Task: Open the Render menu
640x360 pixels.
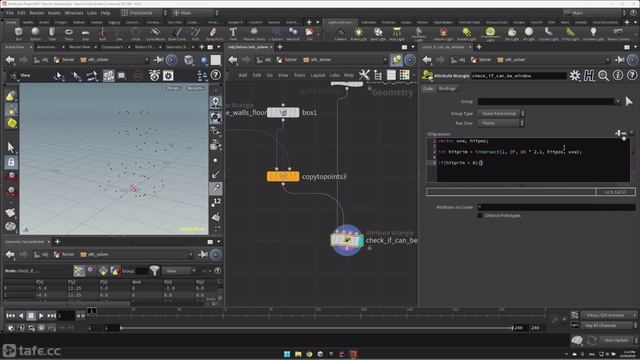Action: click(x=36, y=13)
